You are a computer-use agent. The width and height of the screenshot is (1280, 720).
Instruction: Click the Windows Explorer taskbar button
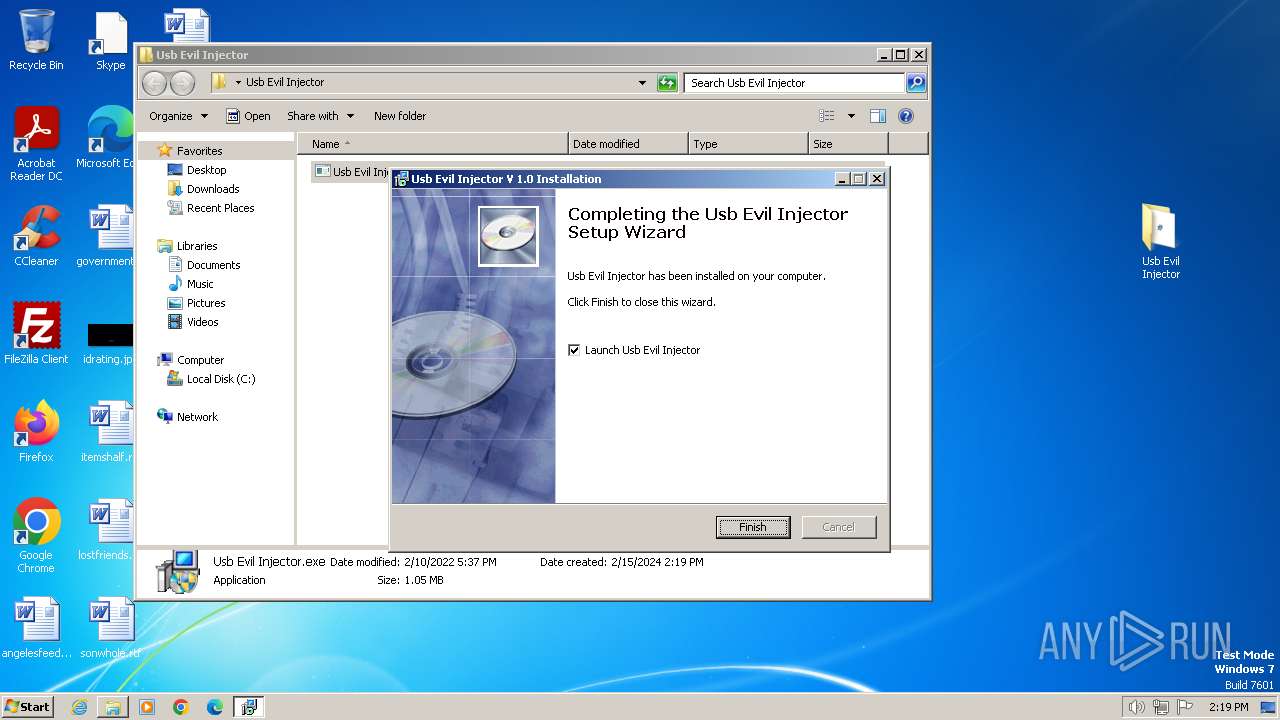click(x=113, y=707)
